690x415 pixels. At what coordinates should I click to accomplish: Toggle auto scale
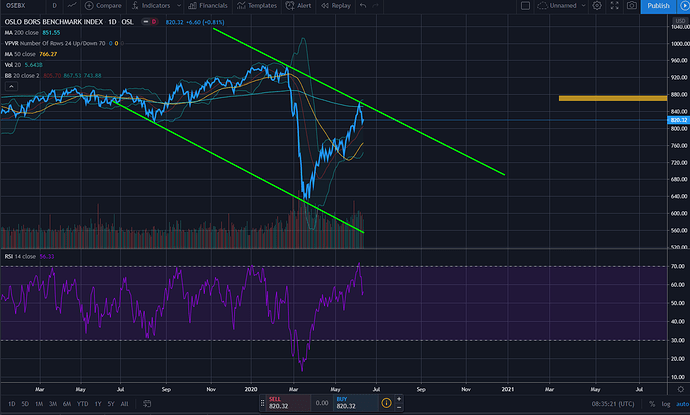(x=683, y=404)
